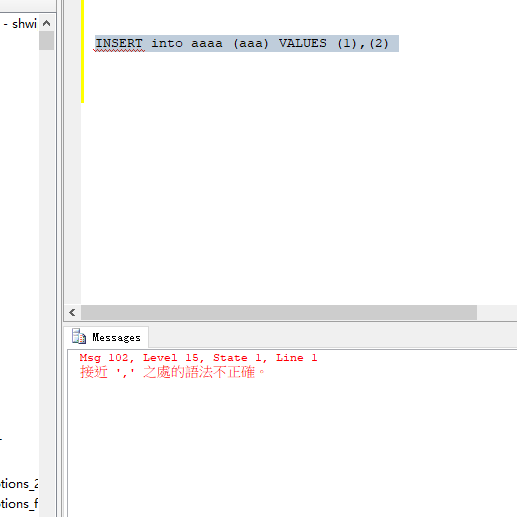Click the Messages tab icon
Viewport: 517px width, 517px height.
(79, 336)
